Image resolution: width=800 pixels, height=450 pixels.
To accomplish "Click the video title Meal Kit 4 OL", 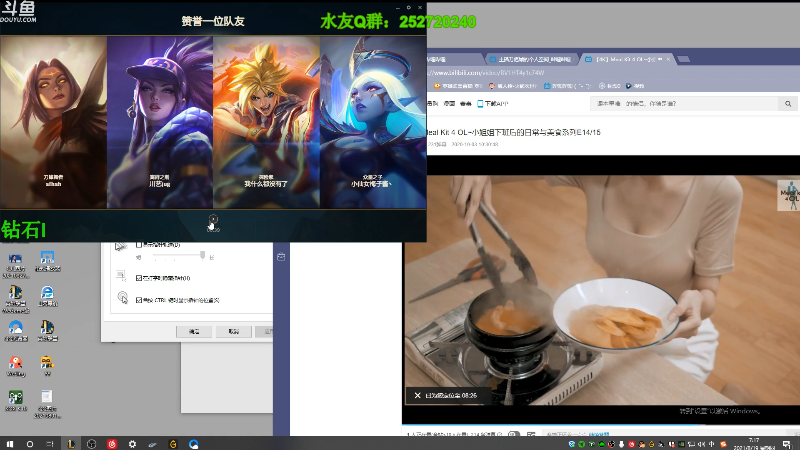I will coord(514,133).
